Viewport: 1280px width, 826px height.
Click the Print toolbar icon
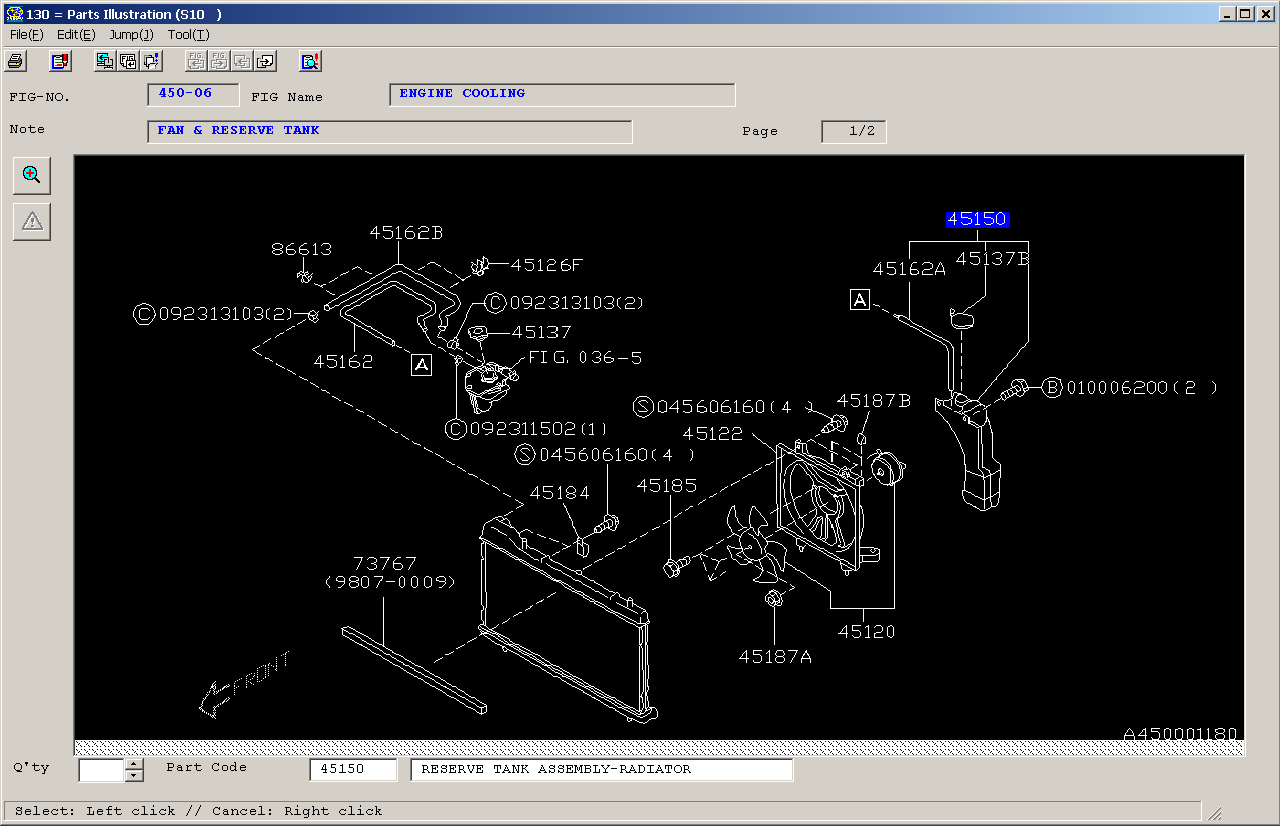(x=15, y=61)
